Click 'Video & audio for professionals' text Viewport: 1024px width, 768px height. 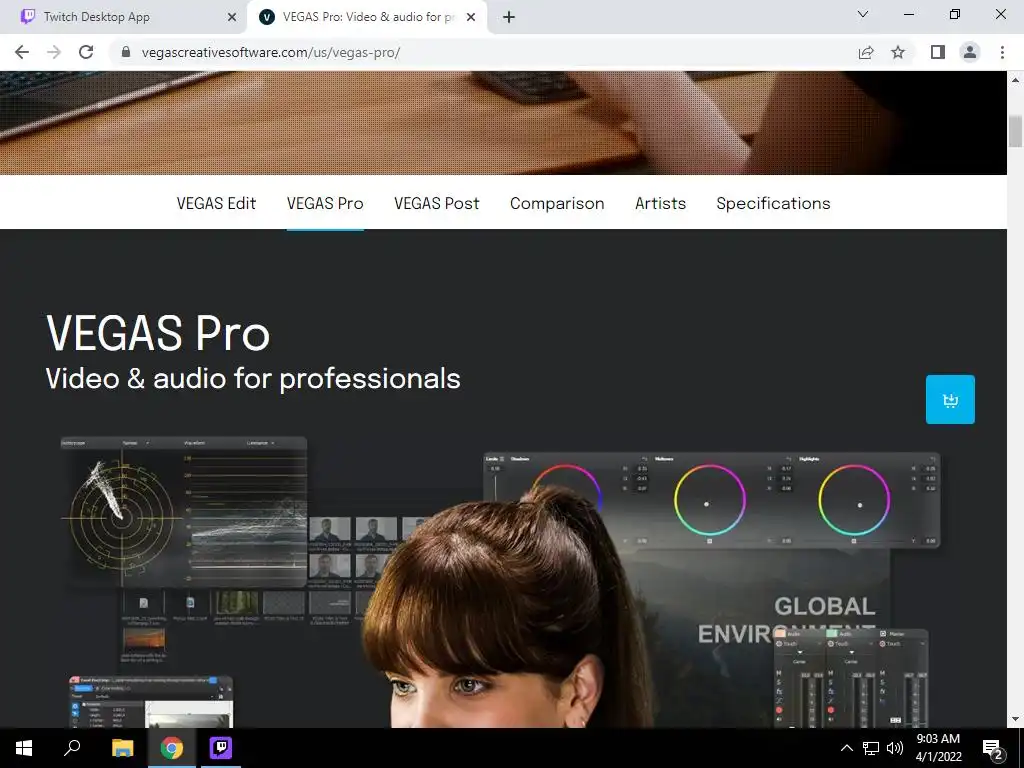253,379
